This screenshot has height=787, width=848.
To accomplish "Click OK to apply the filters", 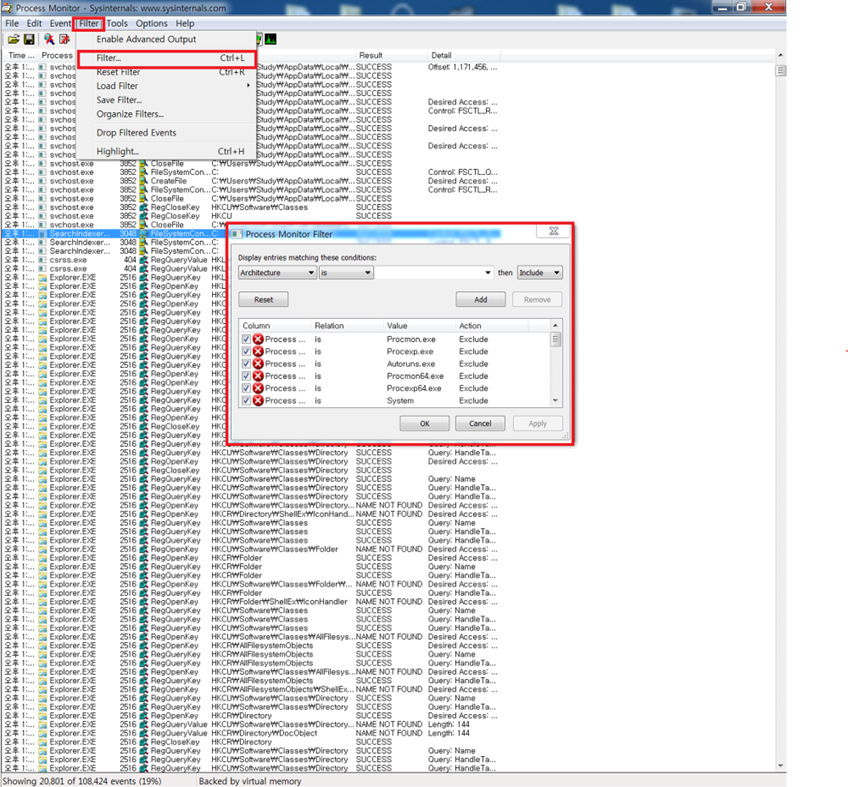I will click(x=424, y=423).
